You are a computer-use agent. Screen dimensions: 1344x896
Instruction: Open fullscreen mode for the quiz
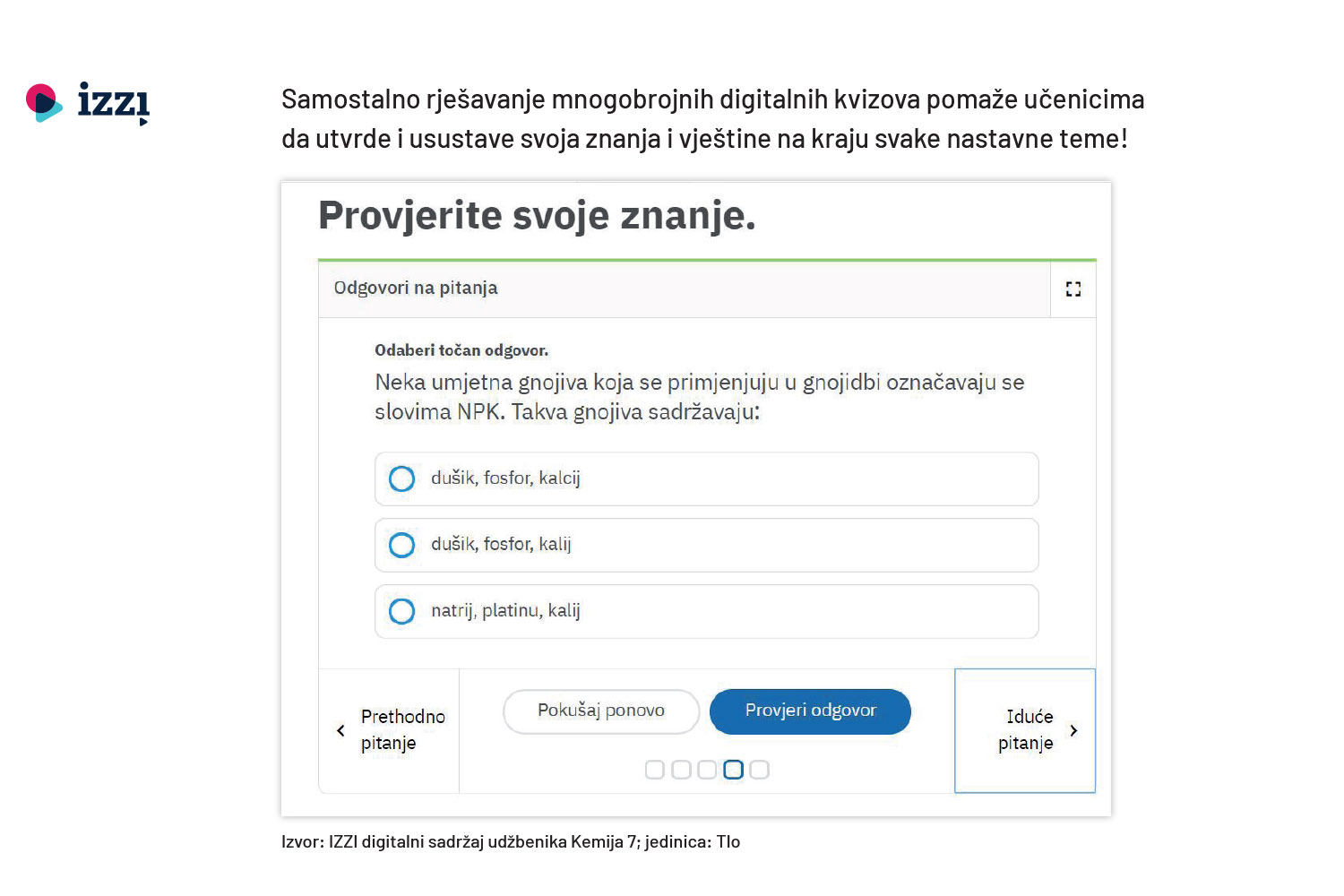coord(1073,289)
